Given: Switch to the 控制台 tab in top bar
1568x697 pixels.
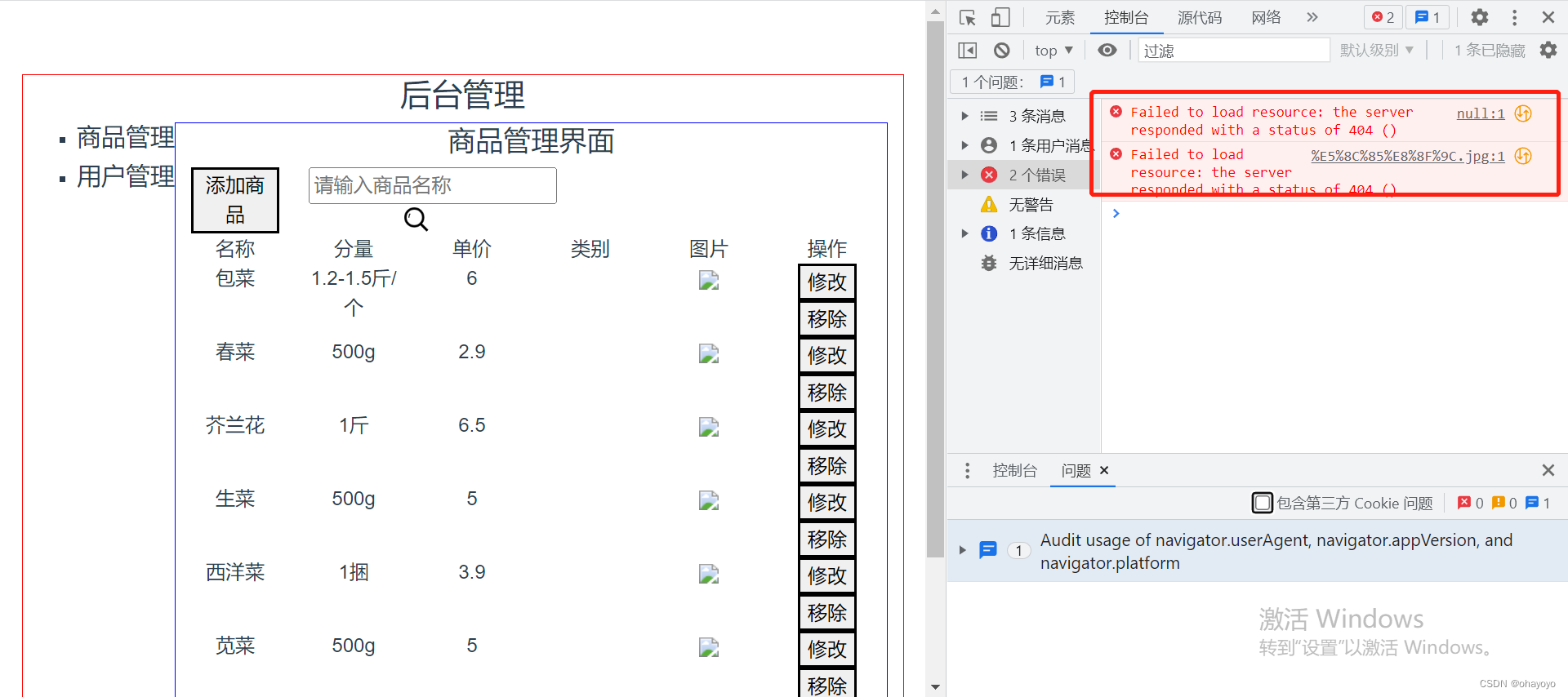Looking at the screenshot, I should tap(1126, 17).
